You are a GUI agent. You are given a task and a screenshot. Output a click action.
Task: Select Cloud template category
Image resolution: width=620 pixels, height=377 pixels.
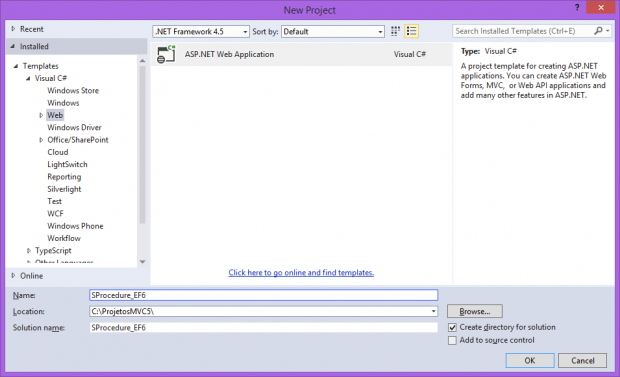point(58,152)
